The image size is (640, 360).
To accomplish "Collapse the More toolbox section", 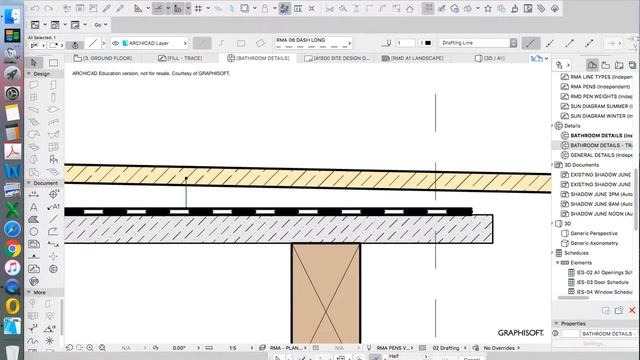I will 29,292.
